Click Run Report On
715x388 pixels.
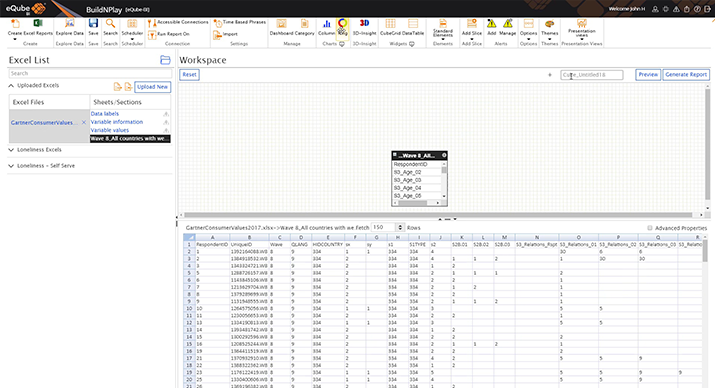168,34
